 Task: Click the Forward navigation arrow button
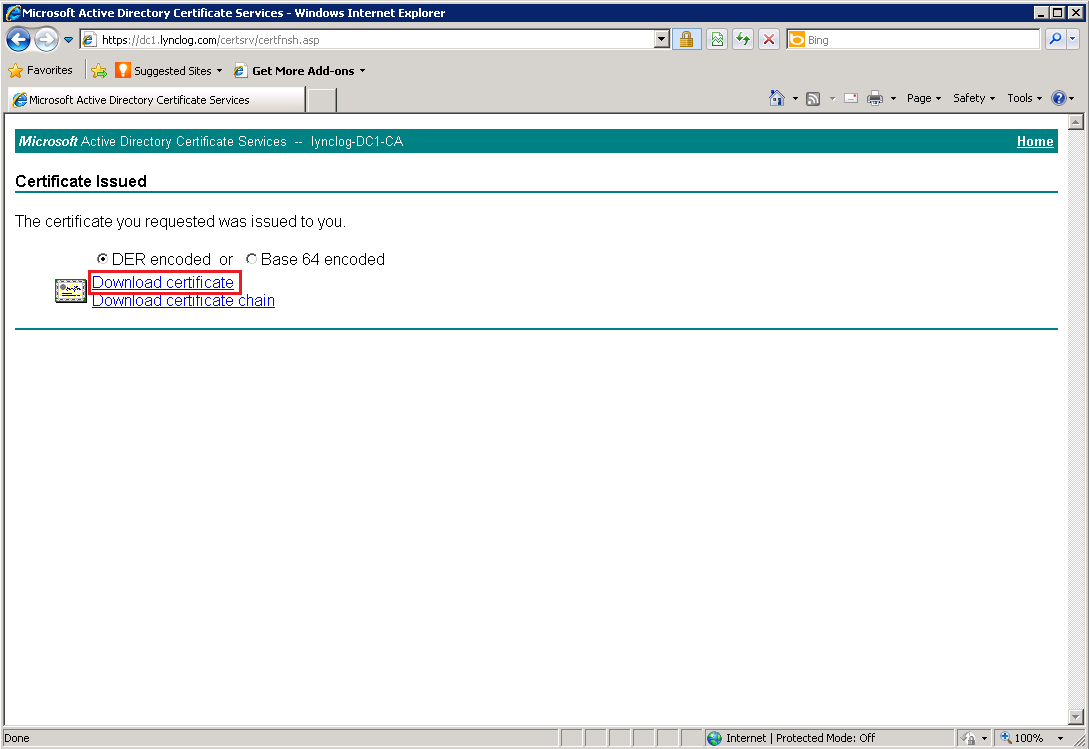pyautogui.click(x=47, y=40)
